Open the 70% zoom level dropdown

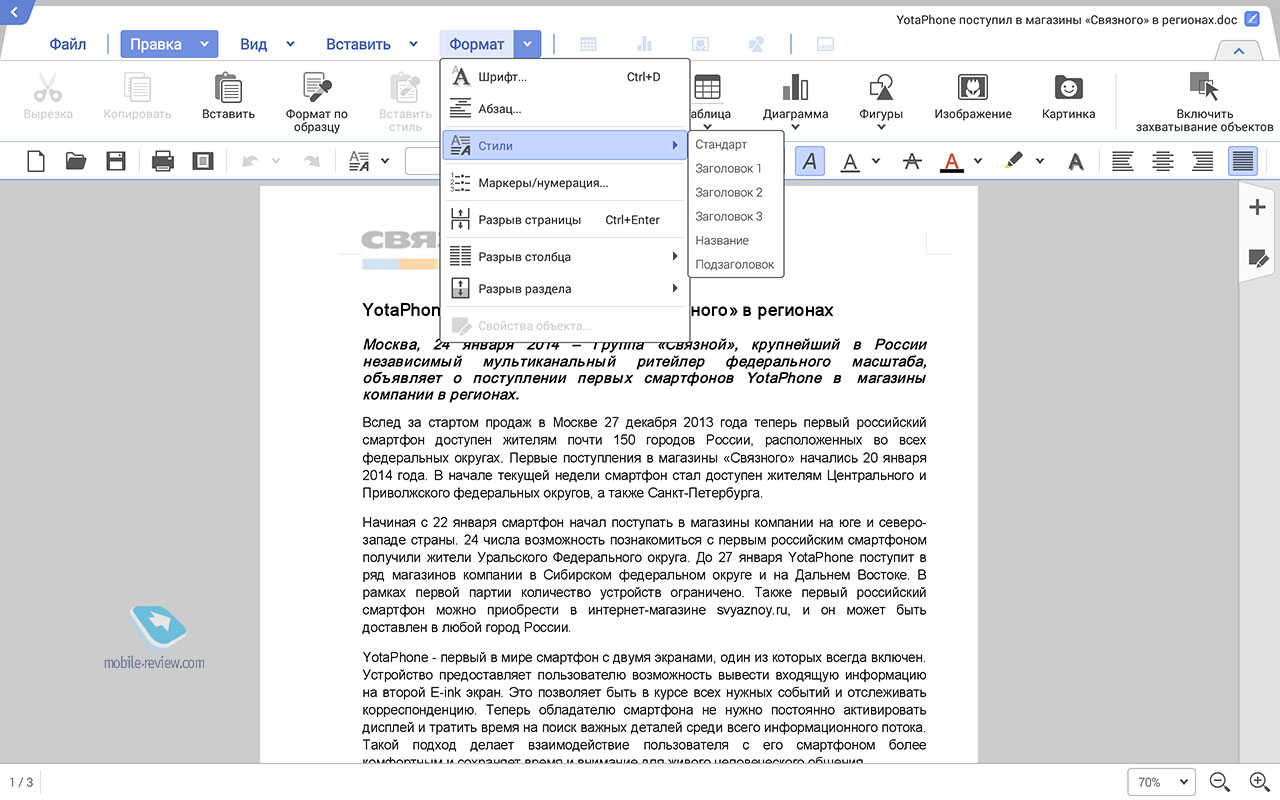coord(1162,782)
